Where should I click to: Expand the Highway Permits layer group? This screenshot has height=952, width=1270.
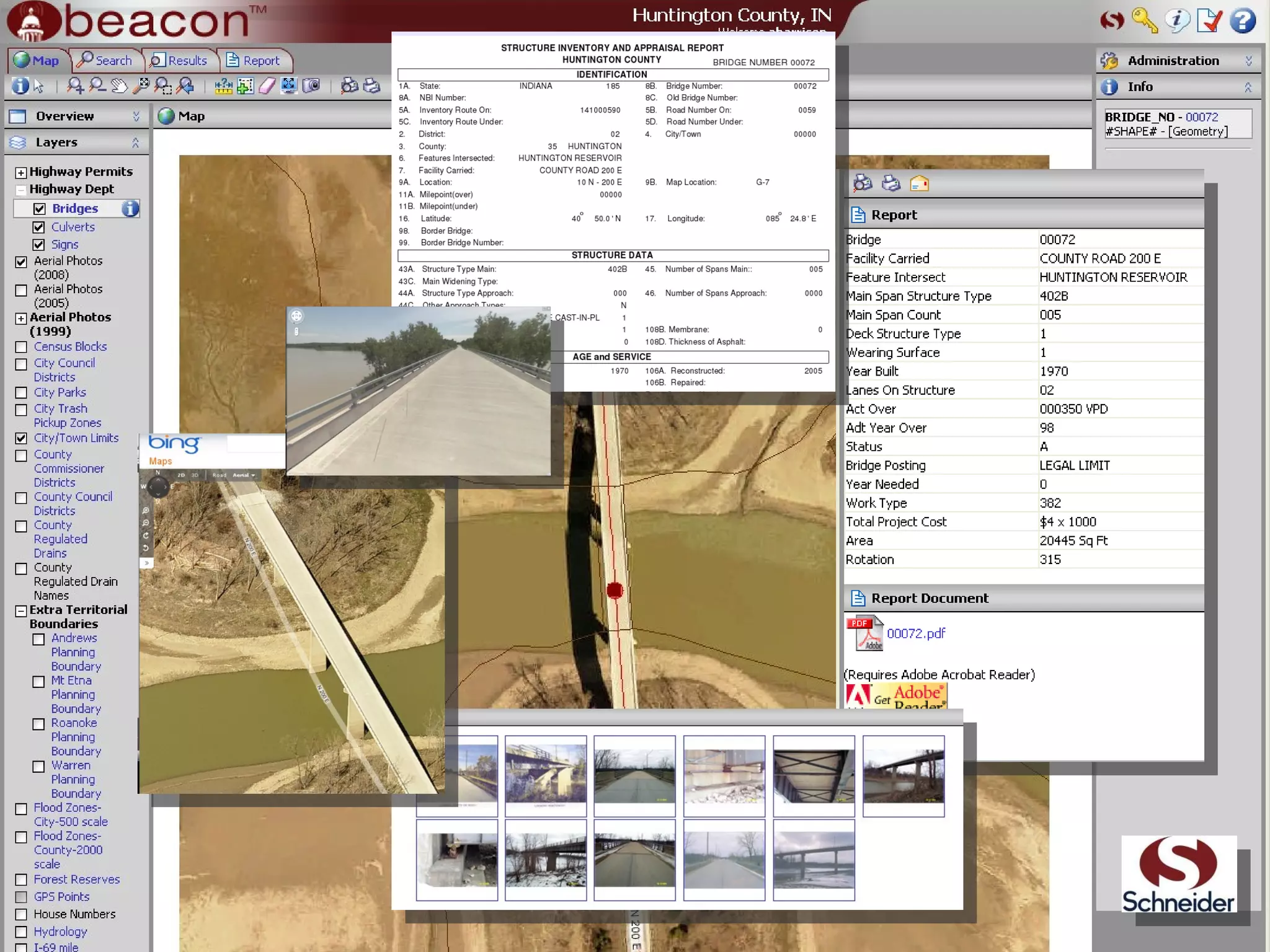21,172
